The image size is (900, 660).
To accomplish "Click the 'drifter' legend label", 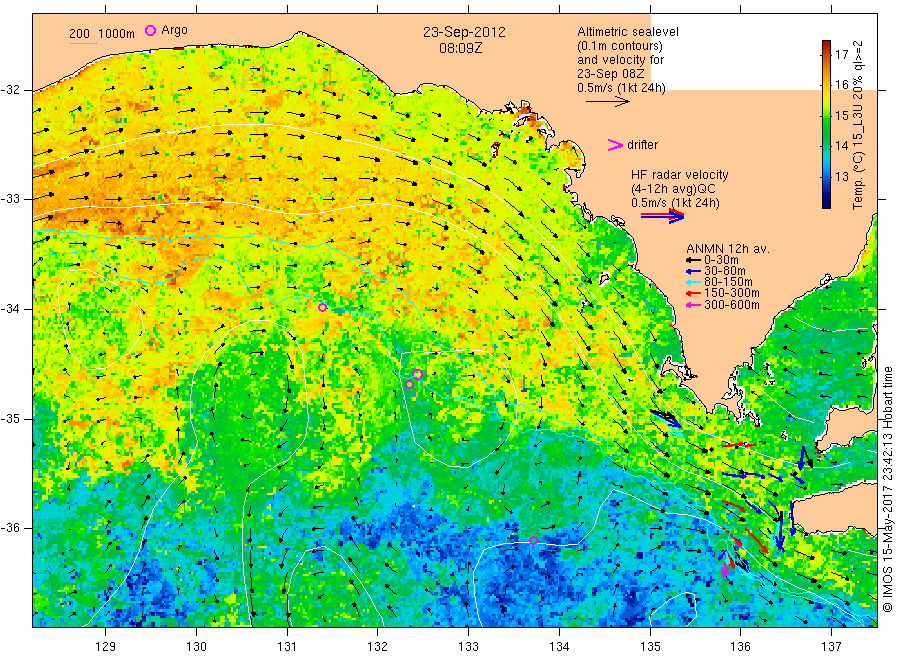I will [642, 145].
